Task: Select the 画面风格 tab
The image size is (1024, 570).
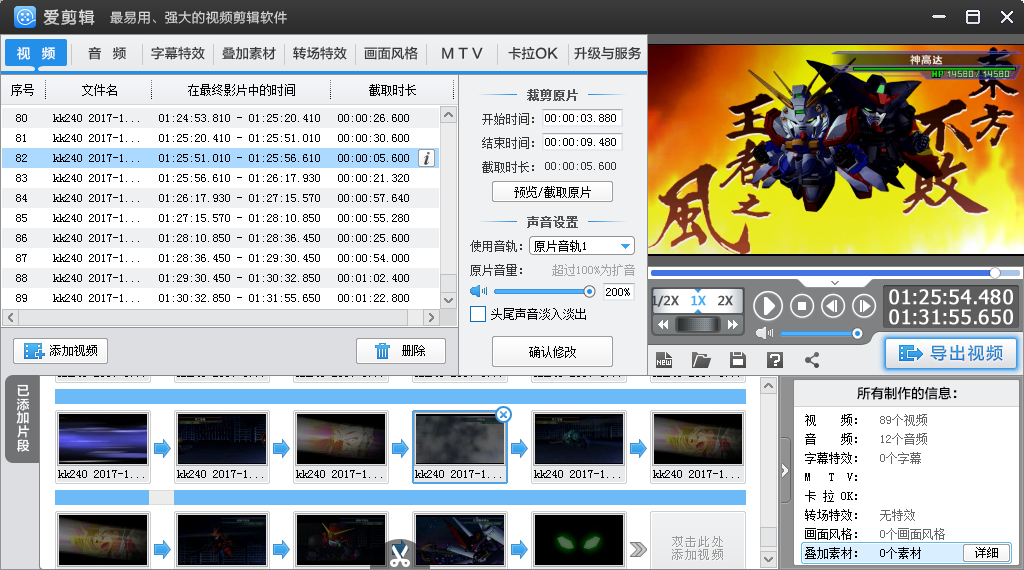Action: tap(391, 54)
